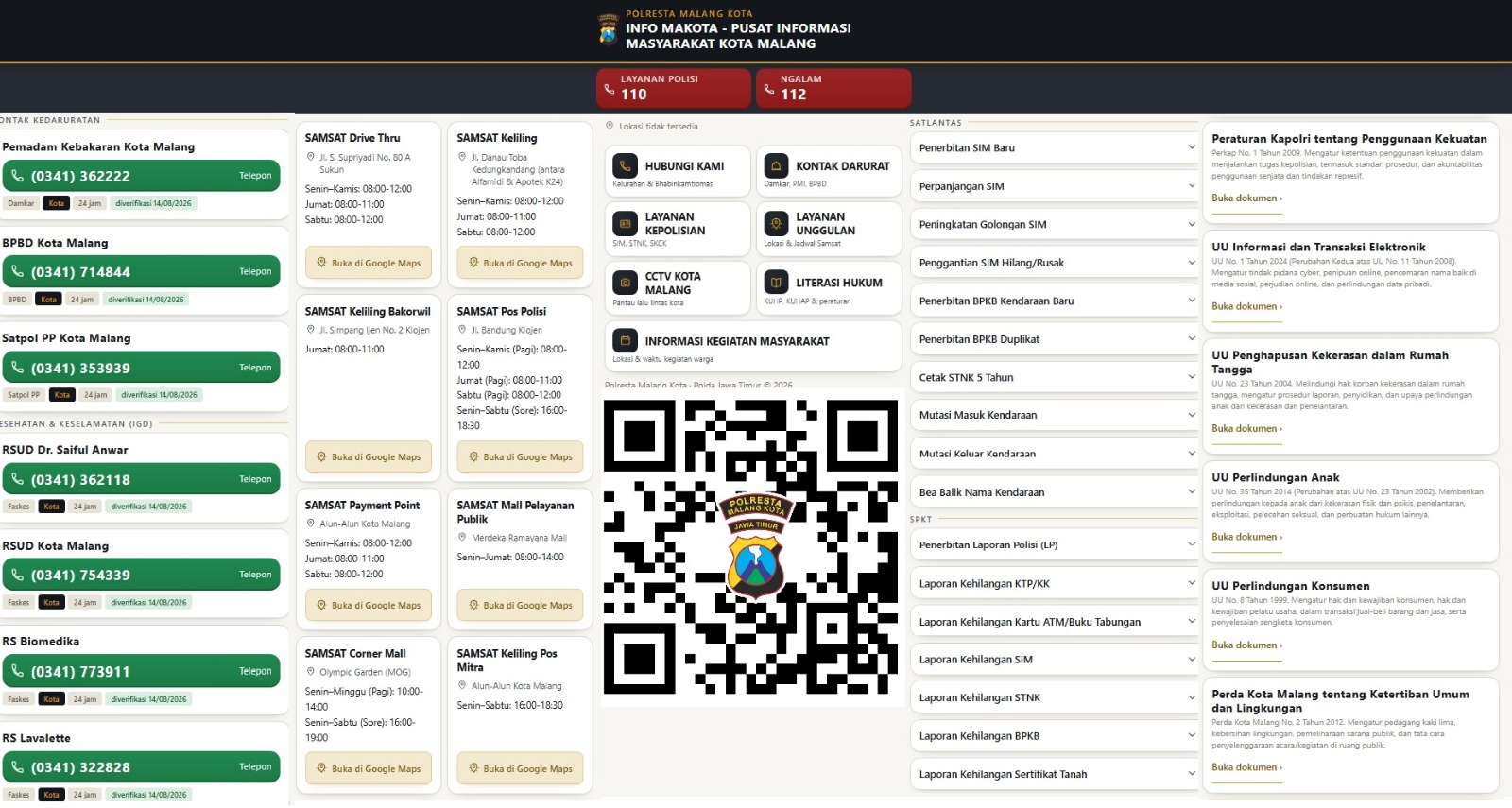Open Buka dokumen for UU Perlindungan Anak
The width and height of the screenshot is (1512, 808).
[x=1246, y=537]
